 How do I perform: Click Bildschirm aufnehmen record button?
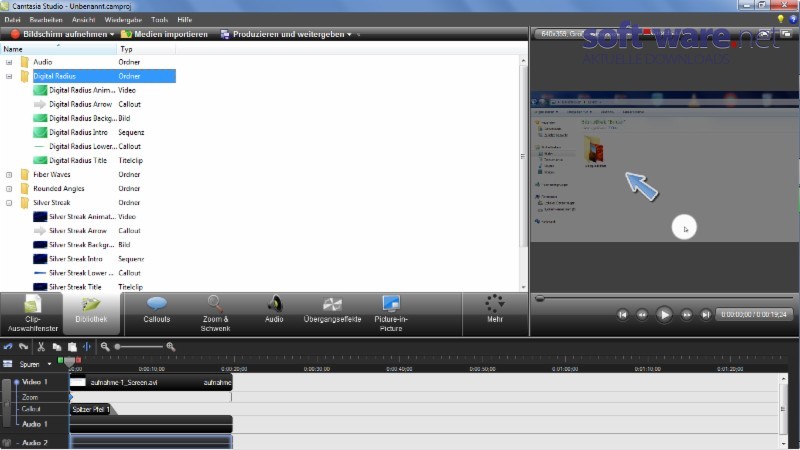click(x=58, y=34)
